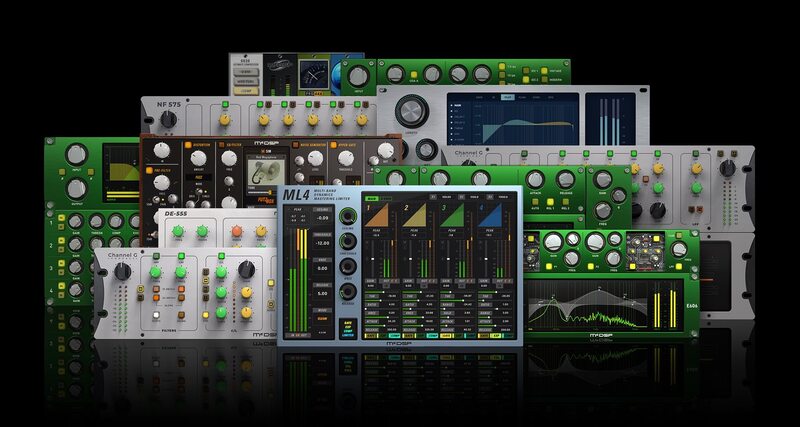This screenshot has height=427, width=800.
Task: Click the last yellow knob on NF 575
Action: coord(362,120)
